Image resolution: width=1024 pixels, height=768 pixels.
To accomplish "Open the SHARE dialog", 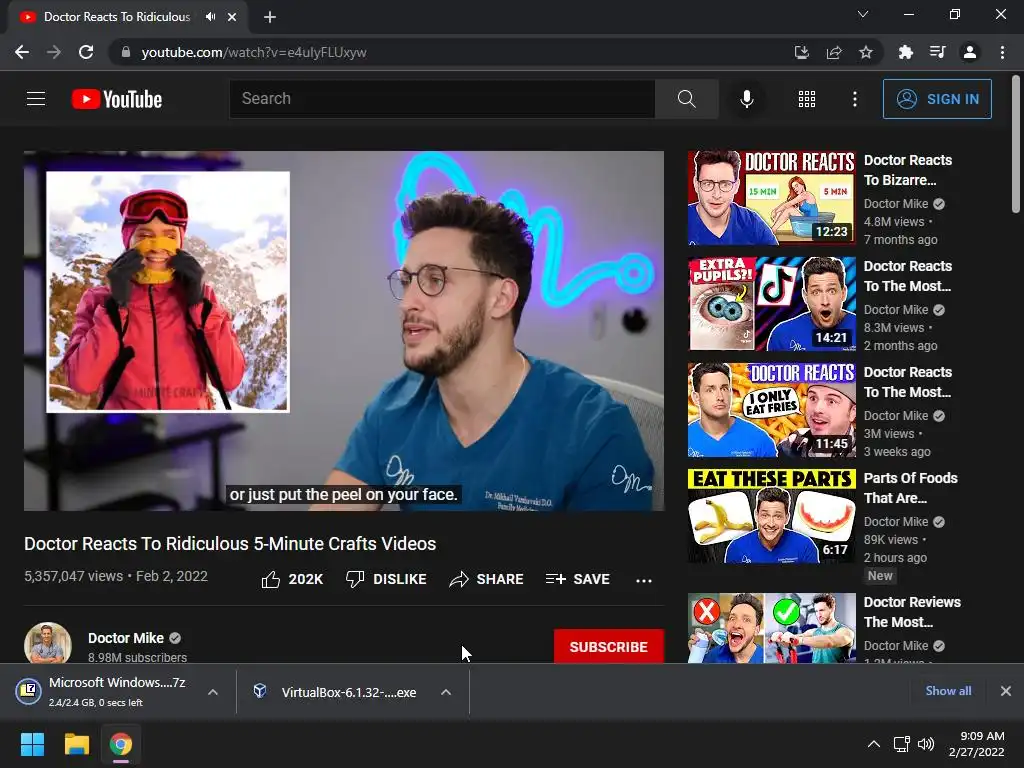I will pyautogui.click(x=486, y=579).
